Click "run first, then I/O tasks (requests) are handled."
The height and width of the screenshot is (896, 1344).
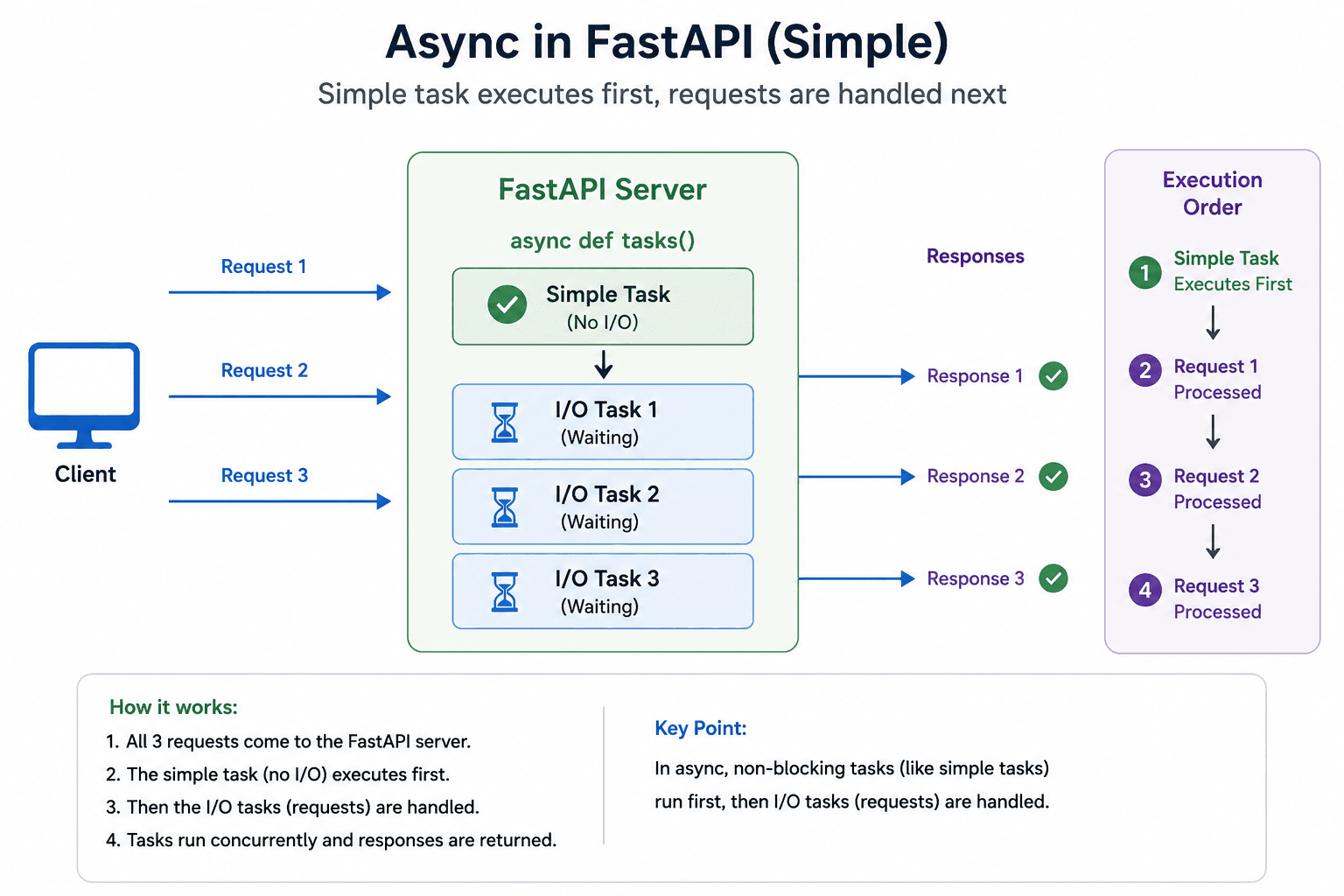(852, 801)
